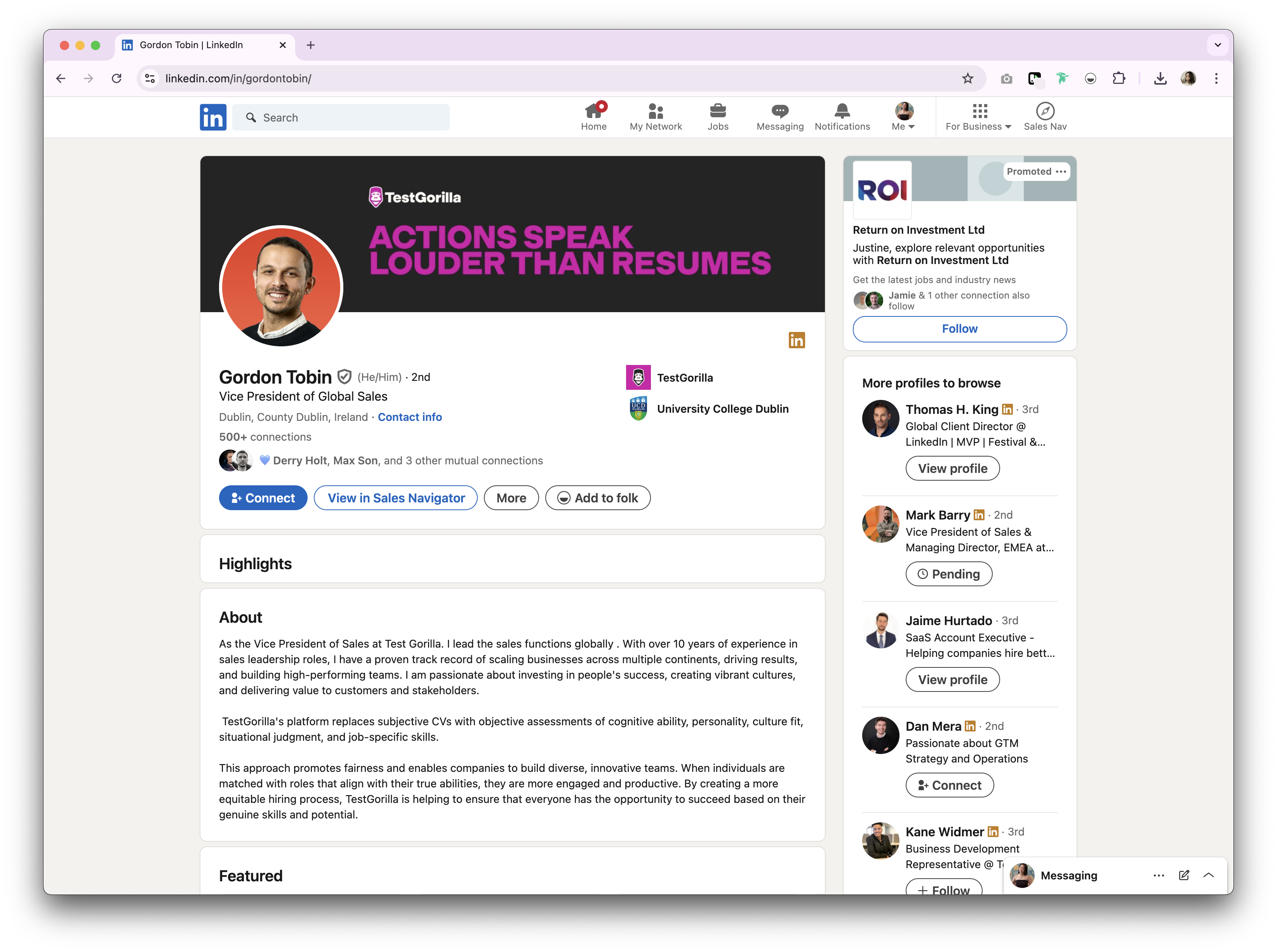
Task: Open the Contact info link
Action: click(409, 417)
